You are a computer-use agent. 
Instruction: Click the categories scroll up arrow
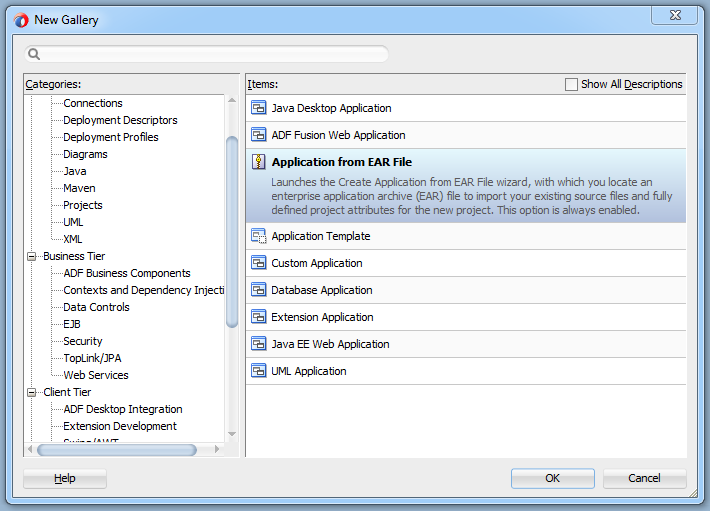click(232, 100)
